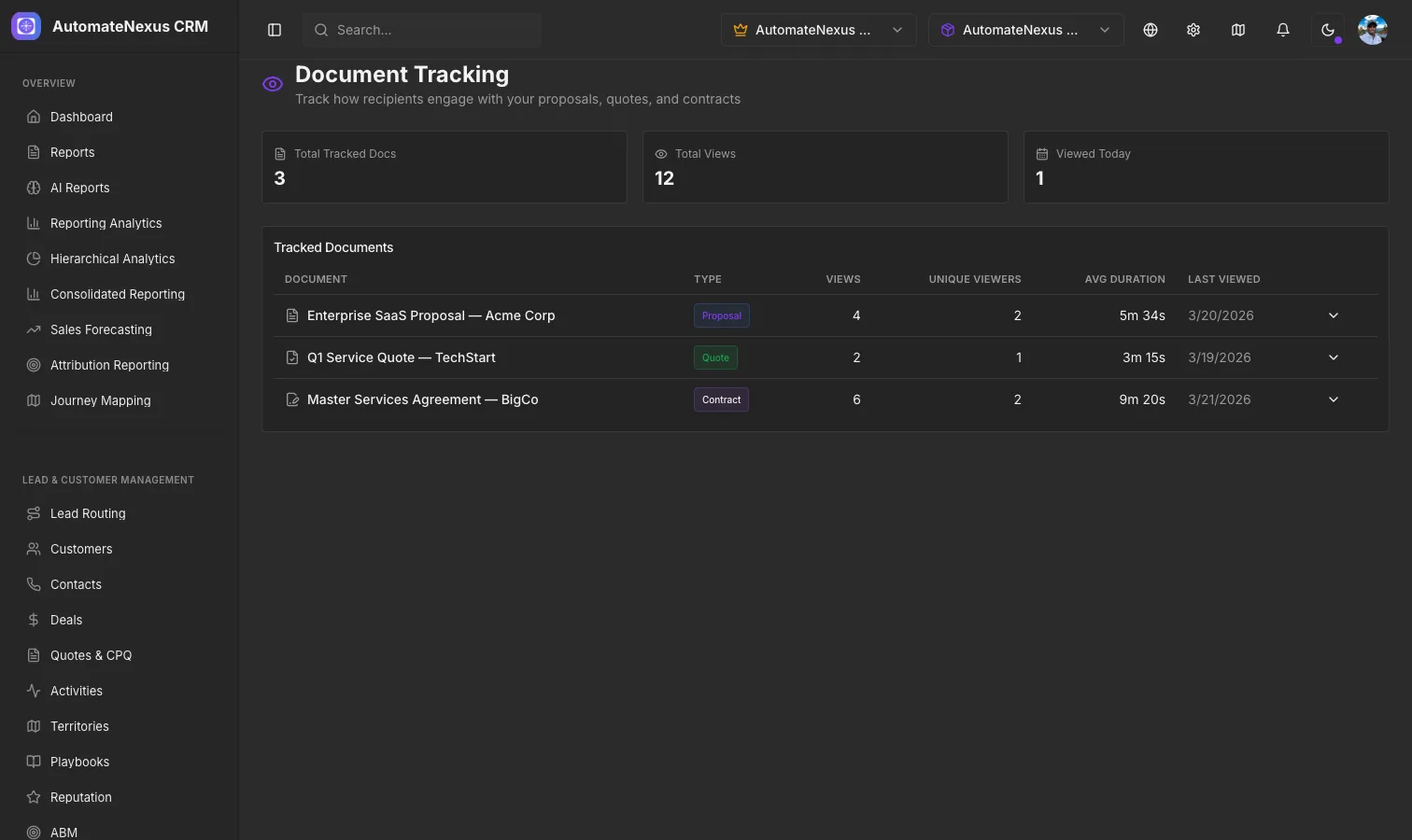The image size is (1412, 840).
Task: Open the crown AutomateNexus organization dropdown
Action: 819,30
